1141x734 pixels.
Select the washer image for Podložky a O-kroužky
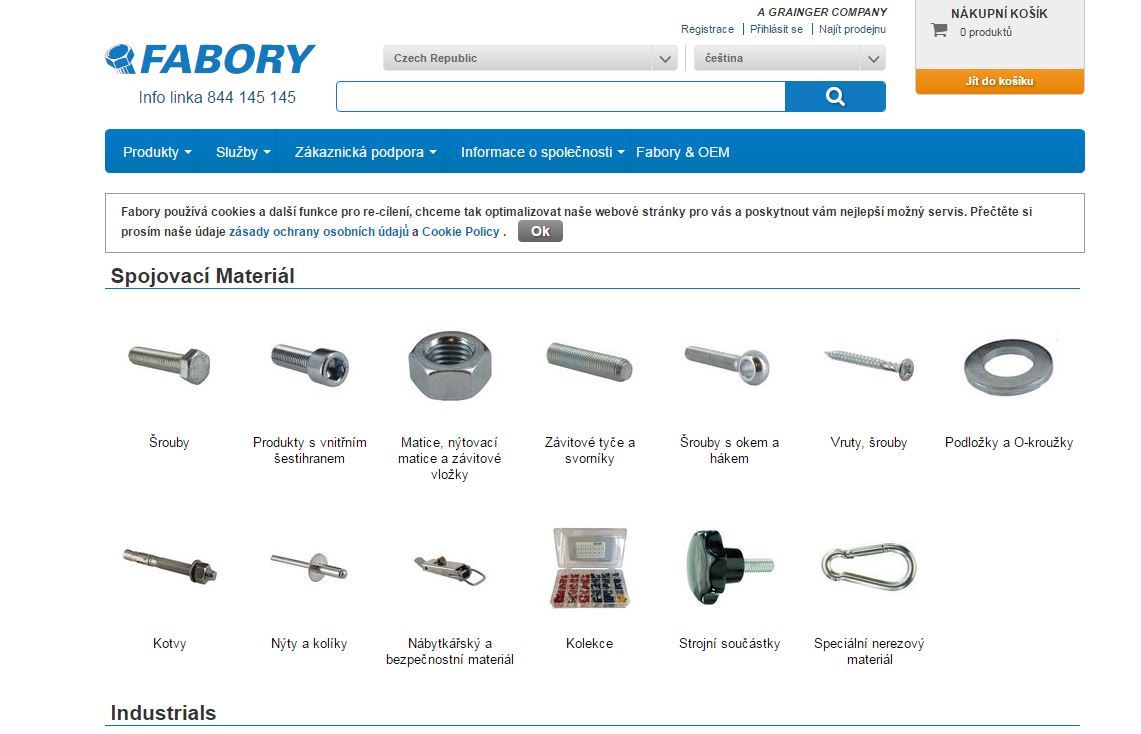pyautogui.click(x=1008, y=367)
